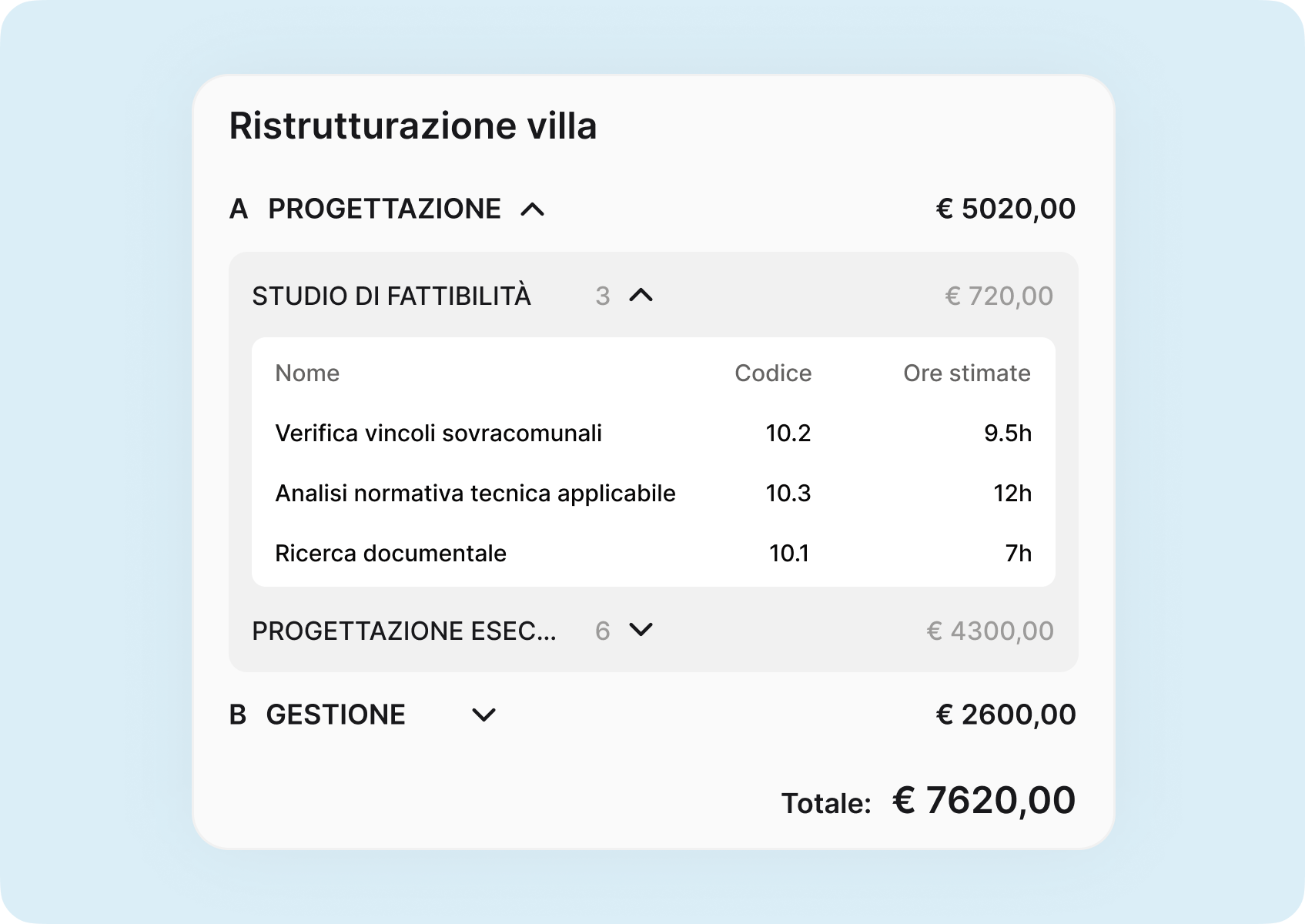Click the Ore stimate column header
The image size is (1305, 924).
pos(966,373)
